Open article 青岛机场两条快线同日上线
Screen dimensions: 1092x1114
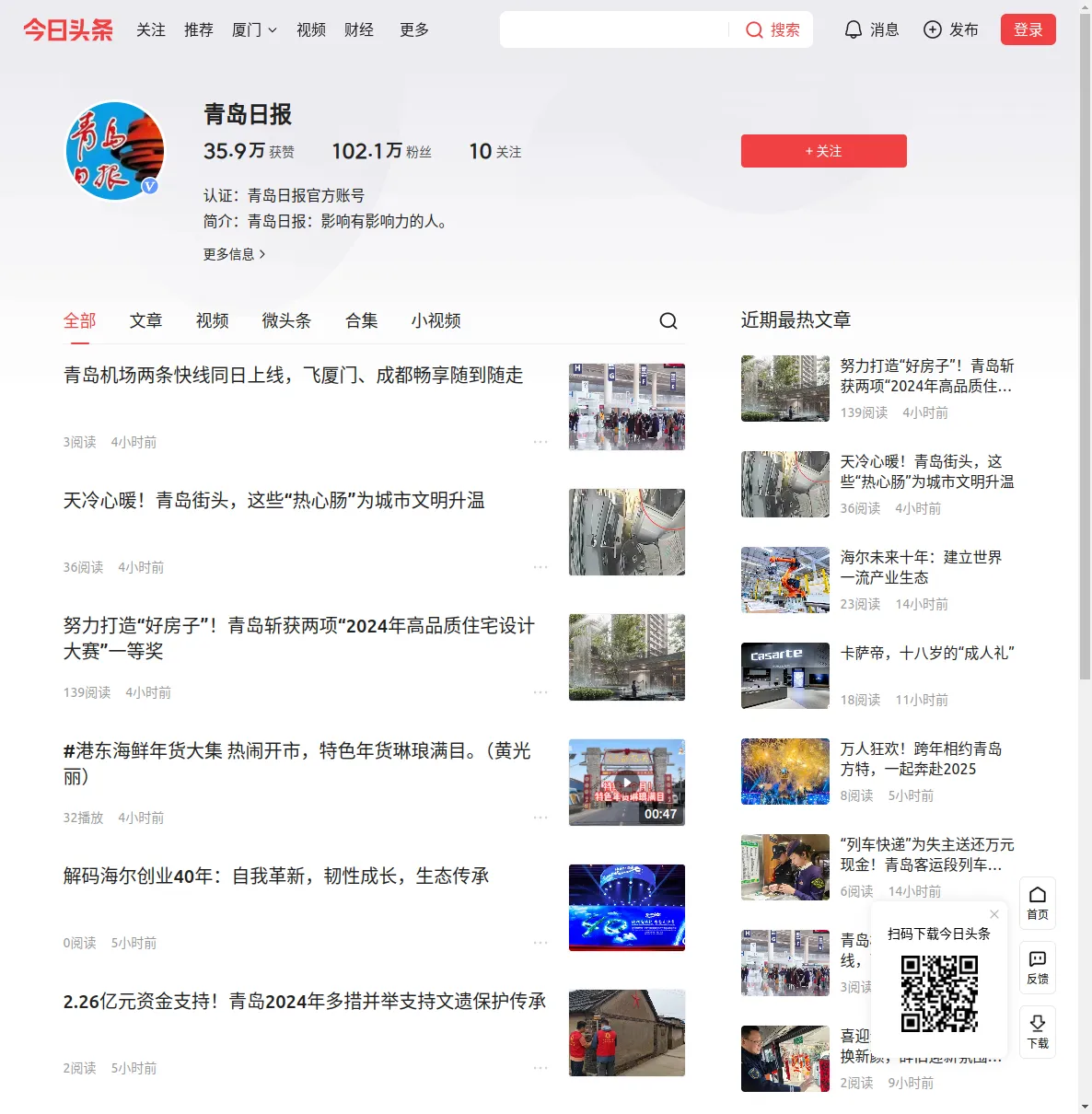(293, 376)
